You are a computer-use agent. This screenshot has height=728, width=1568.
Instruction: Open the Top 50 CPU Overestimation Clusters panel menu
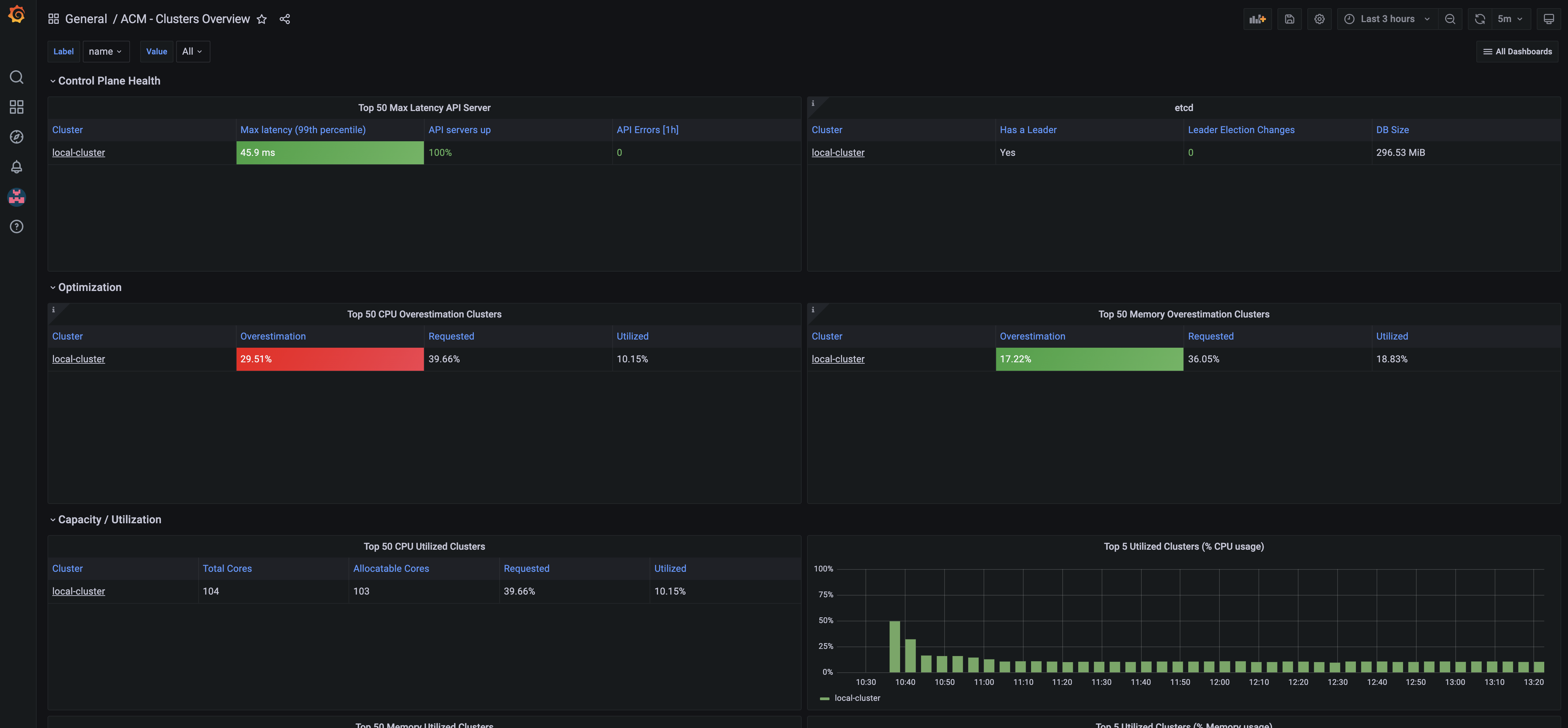point(424,314)
